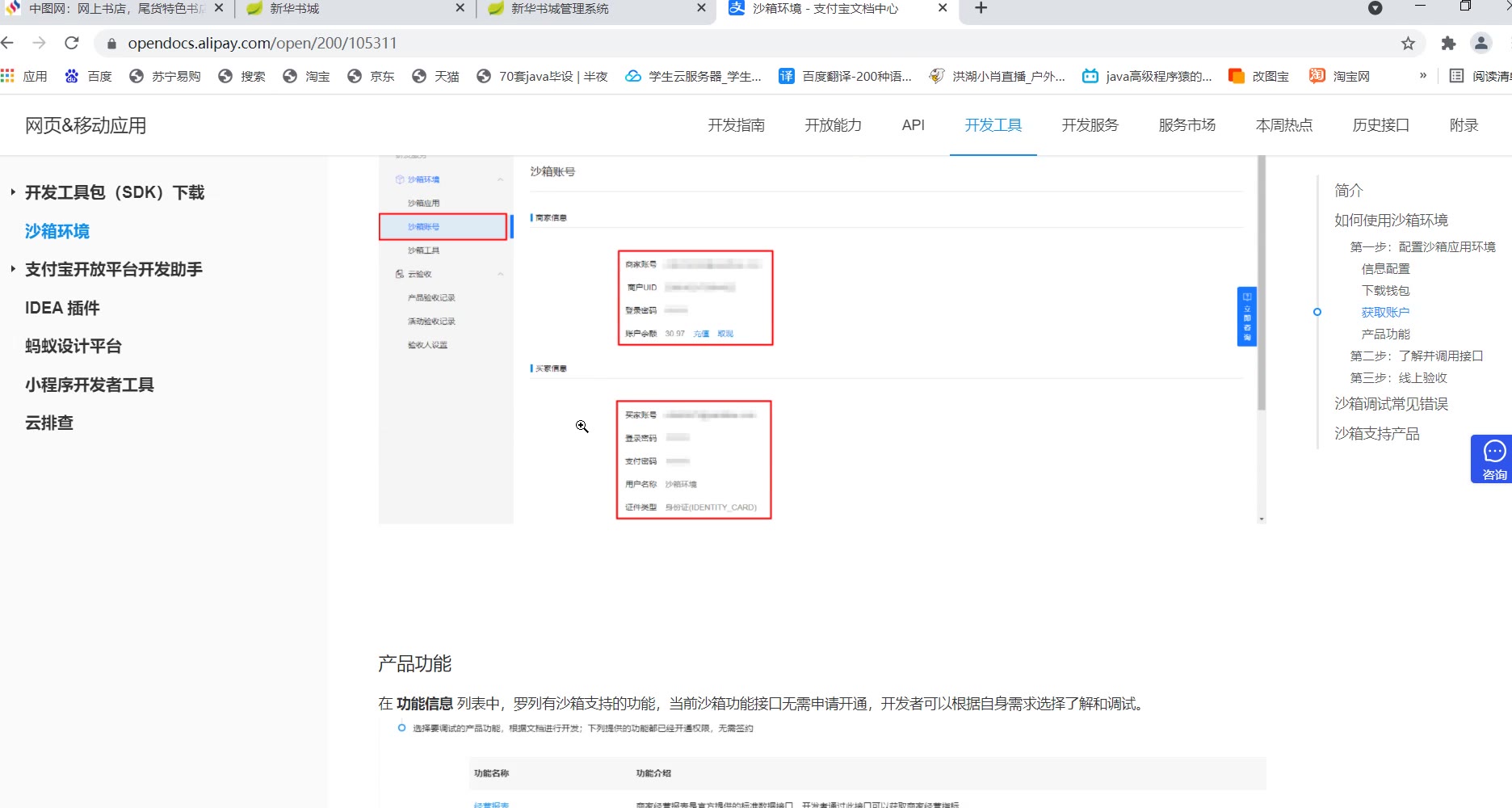Image resolution: width=1512 pixels, height=808 pixels.
Task: Open the Chrome profile avatar
Action: pyautogui.click(x=1481, y=43)
